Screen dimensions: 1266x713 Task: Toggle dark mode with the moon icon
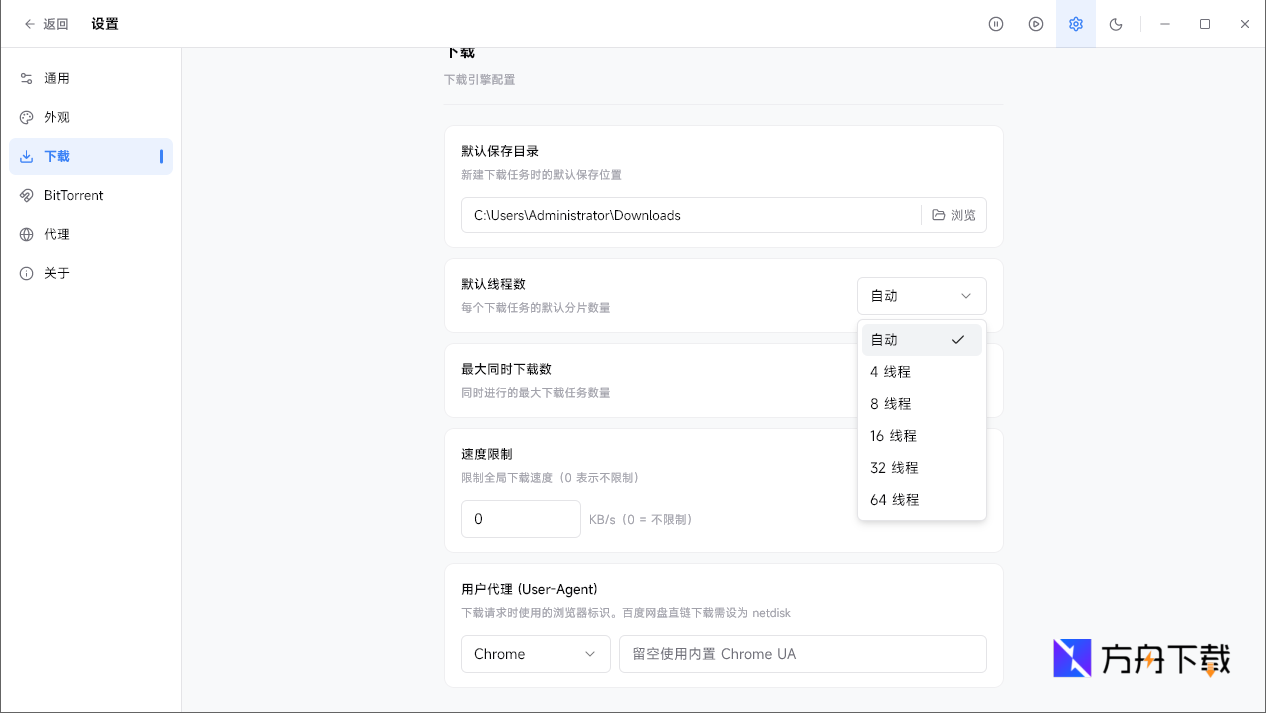pos(1116,23)
